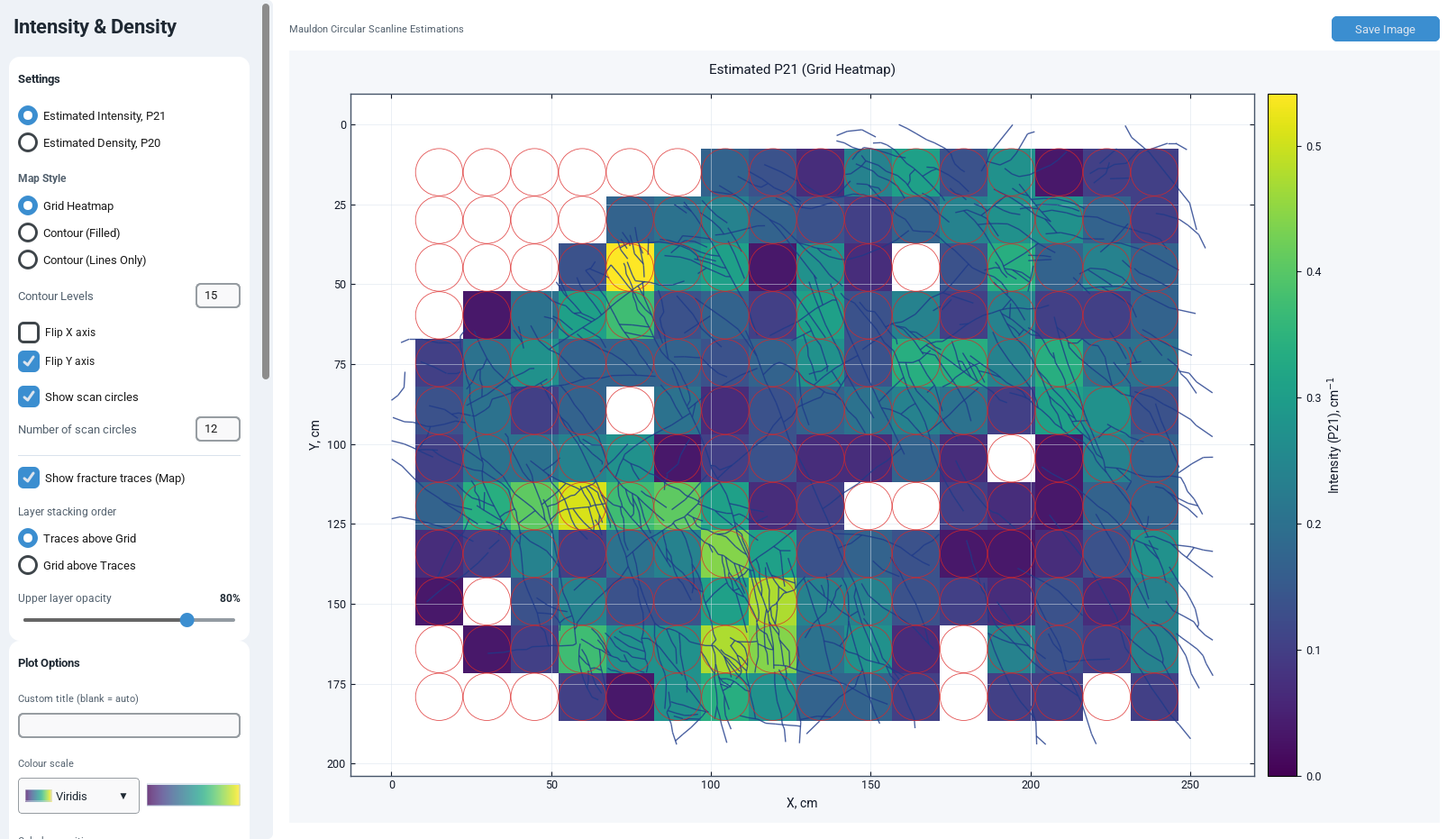Click the Map Style label

point(41,178)
